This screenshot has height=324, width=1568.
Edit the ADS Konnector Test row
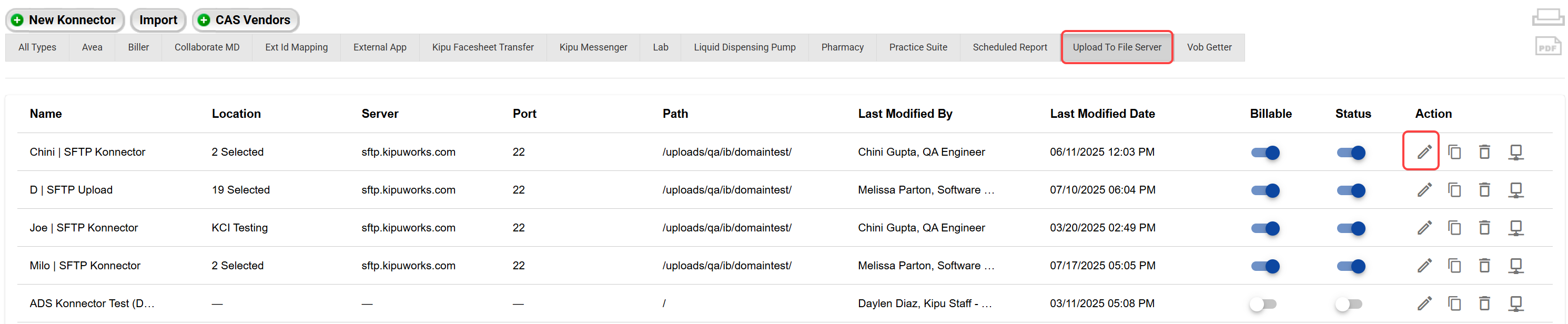coord(1424,303)
